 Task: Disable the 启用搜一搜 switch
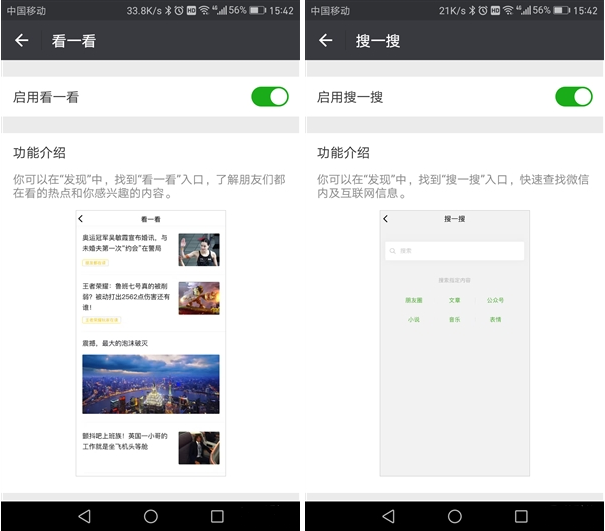click(x=574, y=96)
